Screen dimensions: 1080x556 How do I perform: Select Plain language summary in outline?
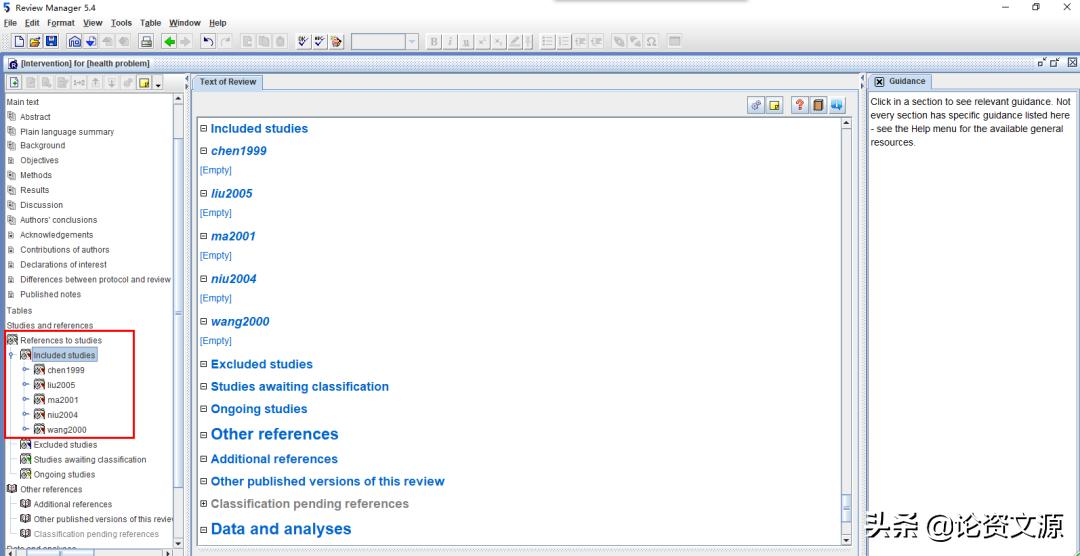pos(67,132)
